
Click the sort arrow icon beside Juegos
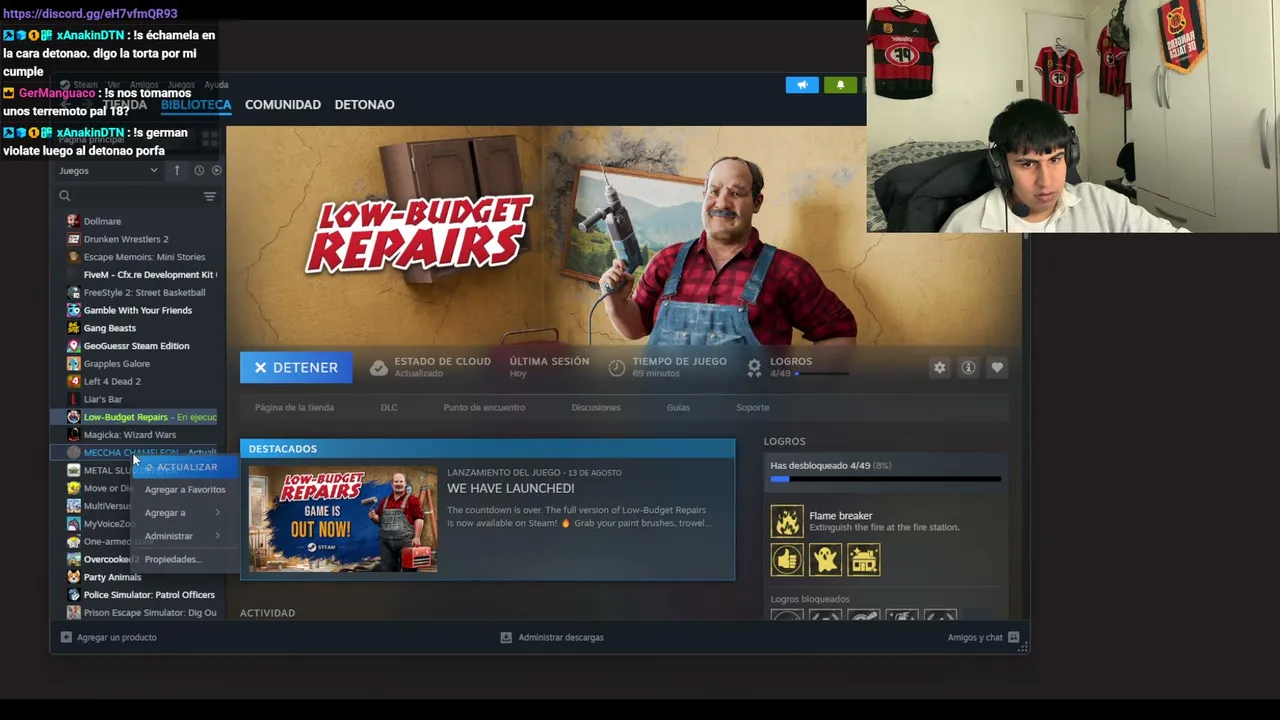[x=177, y=171]
